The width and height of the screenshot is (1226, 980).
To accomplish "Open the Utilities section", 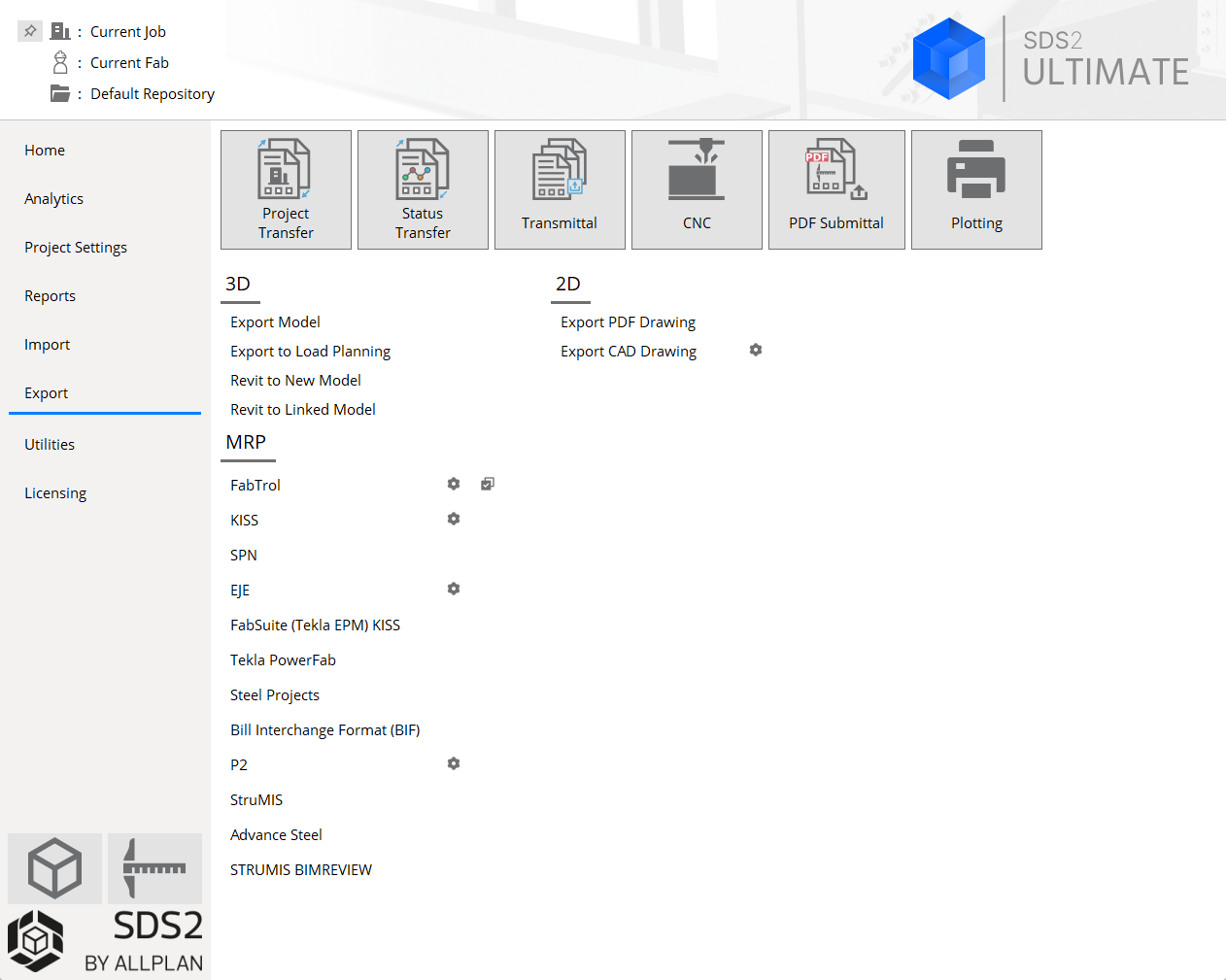I will (x=50, y=445).
